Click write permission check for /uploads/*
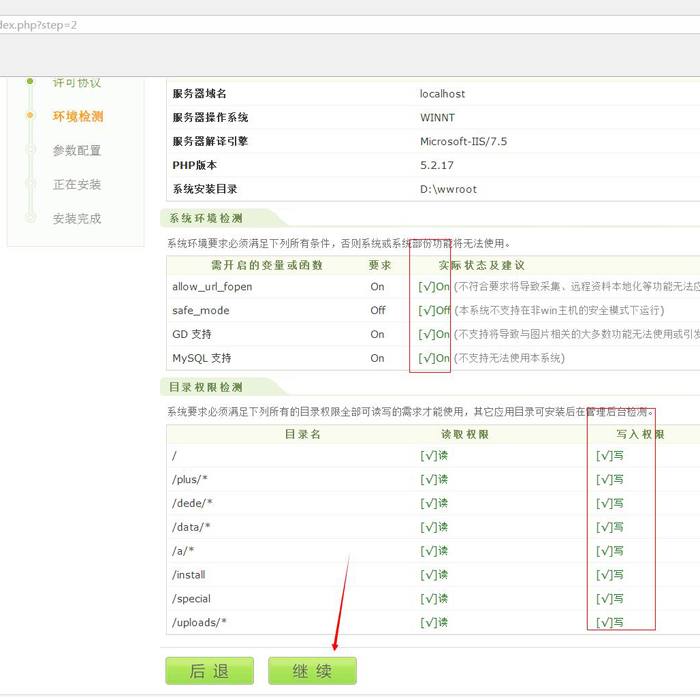Screen dimensions: 700x697 [609, 623]
